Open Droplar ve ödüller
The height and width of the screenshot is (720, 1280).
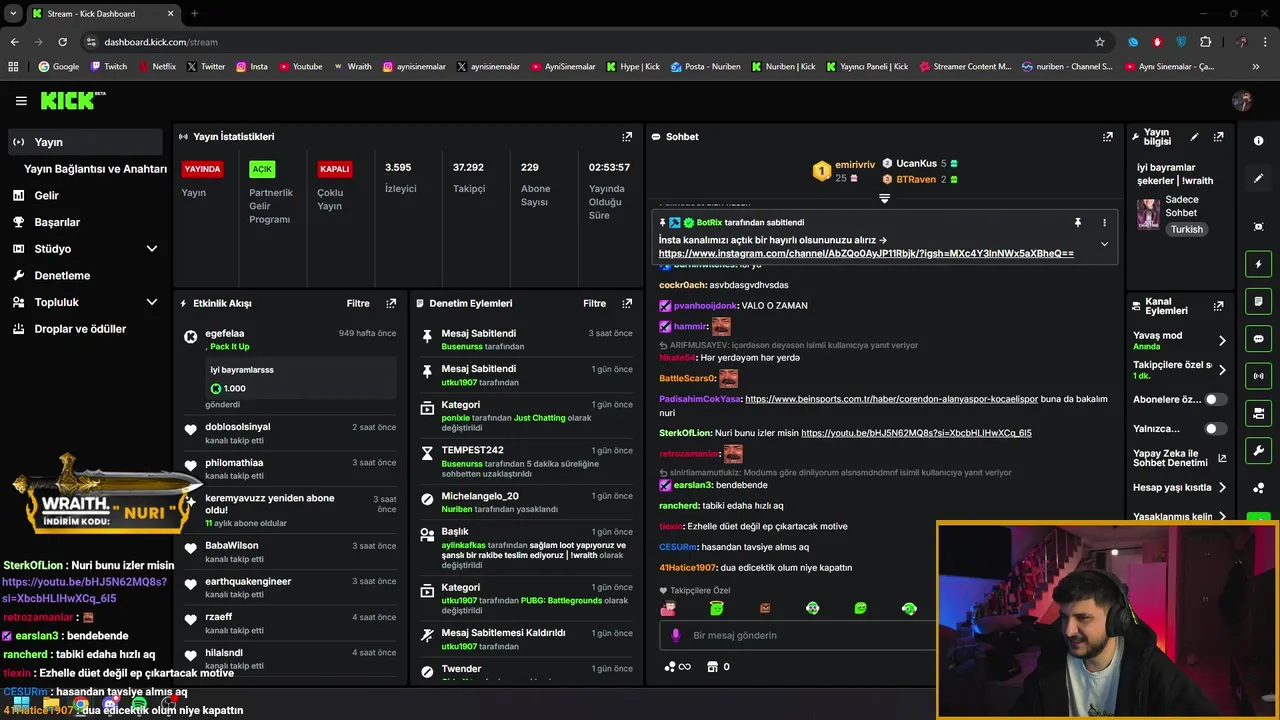80,329
